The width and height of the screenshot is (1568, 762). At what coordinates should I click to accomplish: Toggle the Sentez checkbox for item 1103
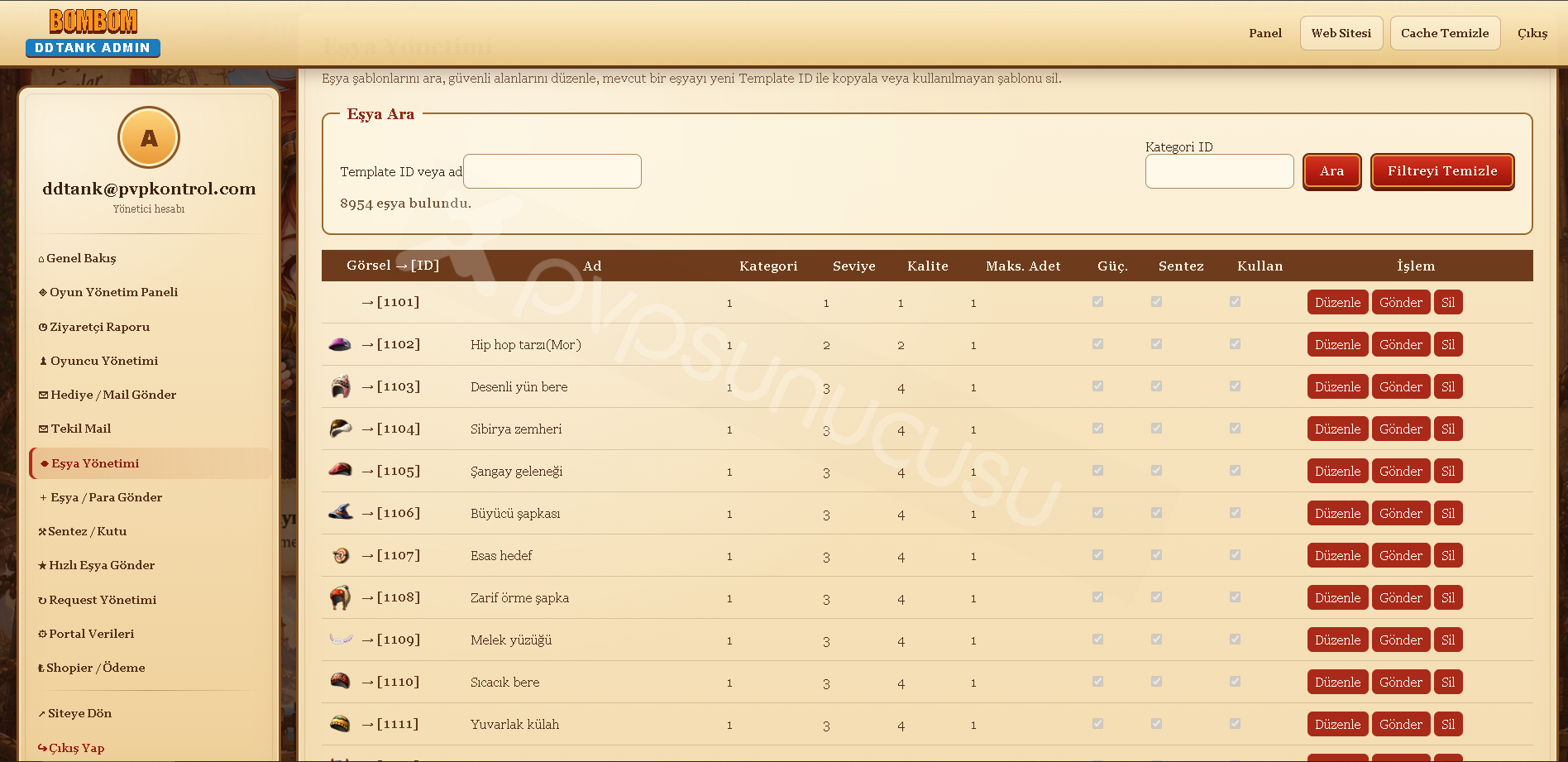click(1156, 386)
